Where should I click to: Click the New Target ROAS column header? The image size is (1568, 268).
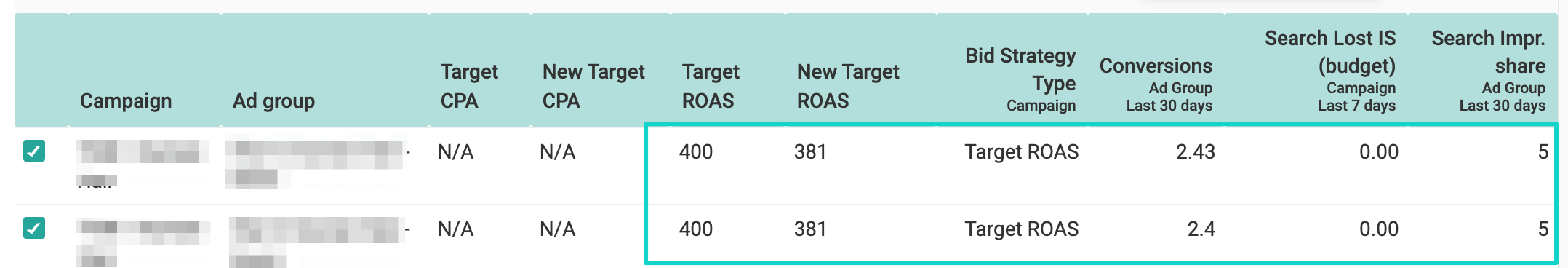tap(848, 86)
